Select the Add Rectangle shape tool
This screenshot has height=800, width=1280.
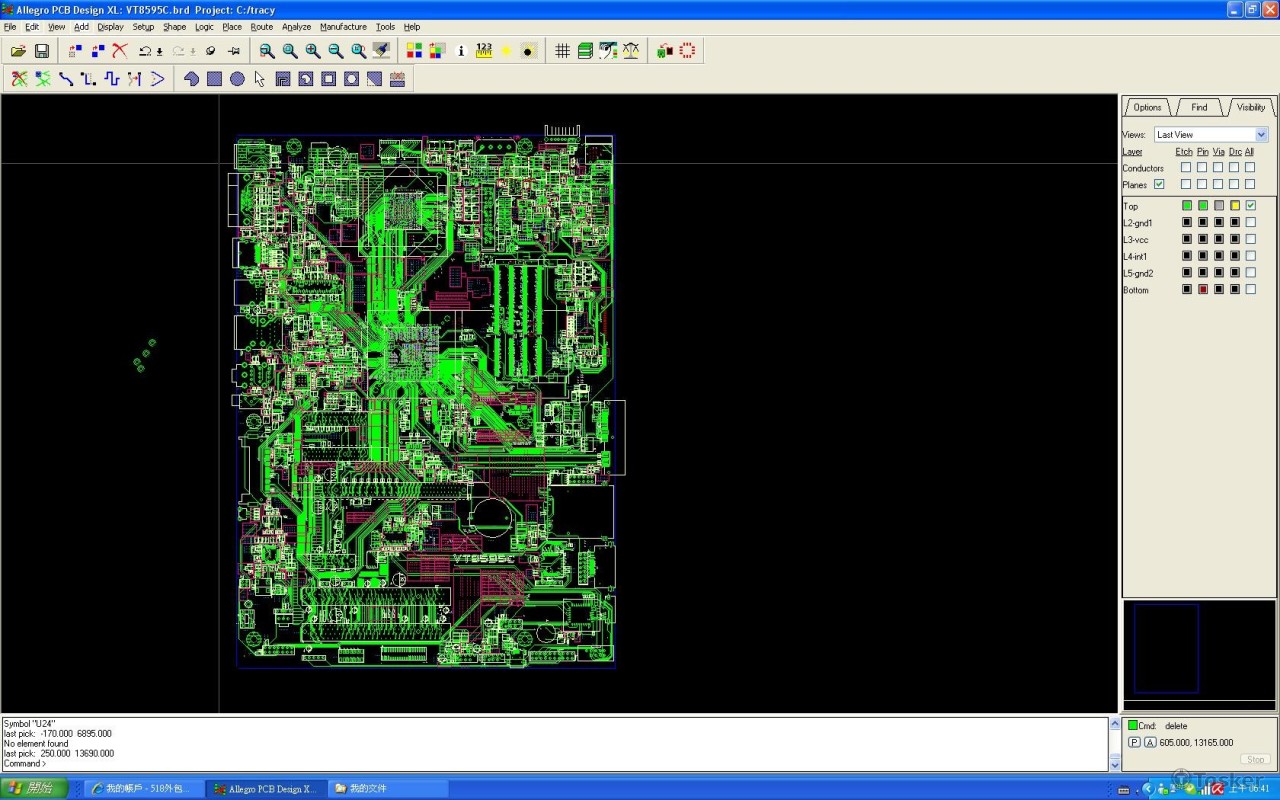pos(214,79)
